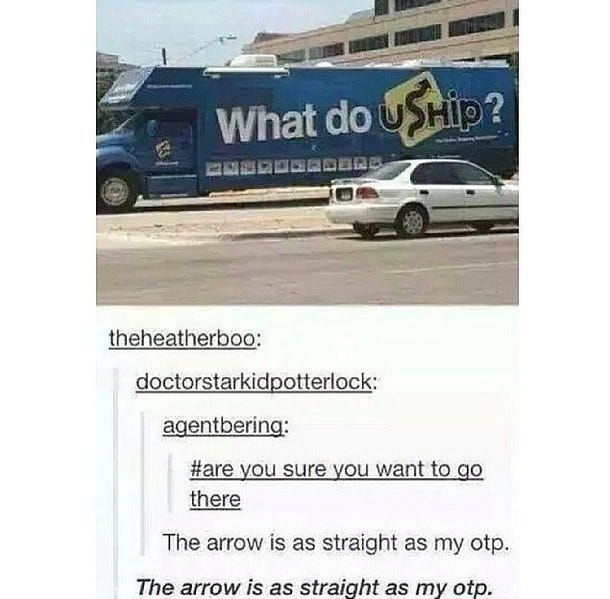Viewport: 610px width, 599px height.
Task: Click the 'What do' lettering on the truck
Action: (x=294, y=122)
